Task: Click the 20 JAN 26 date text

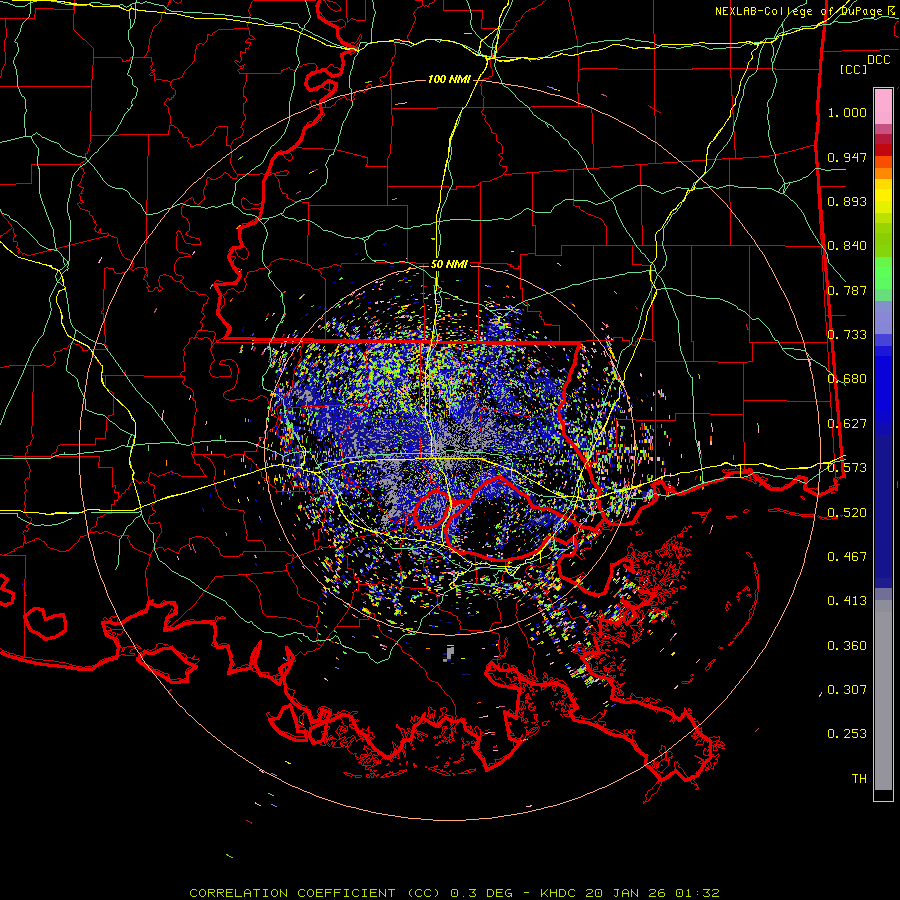Action: [x=627, y=893]
